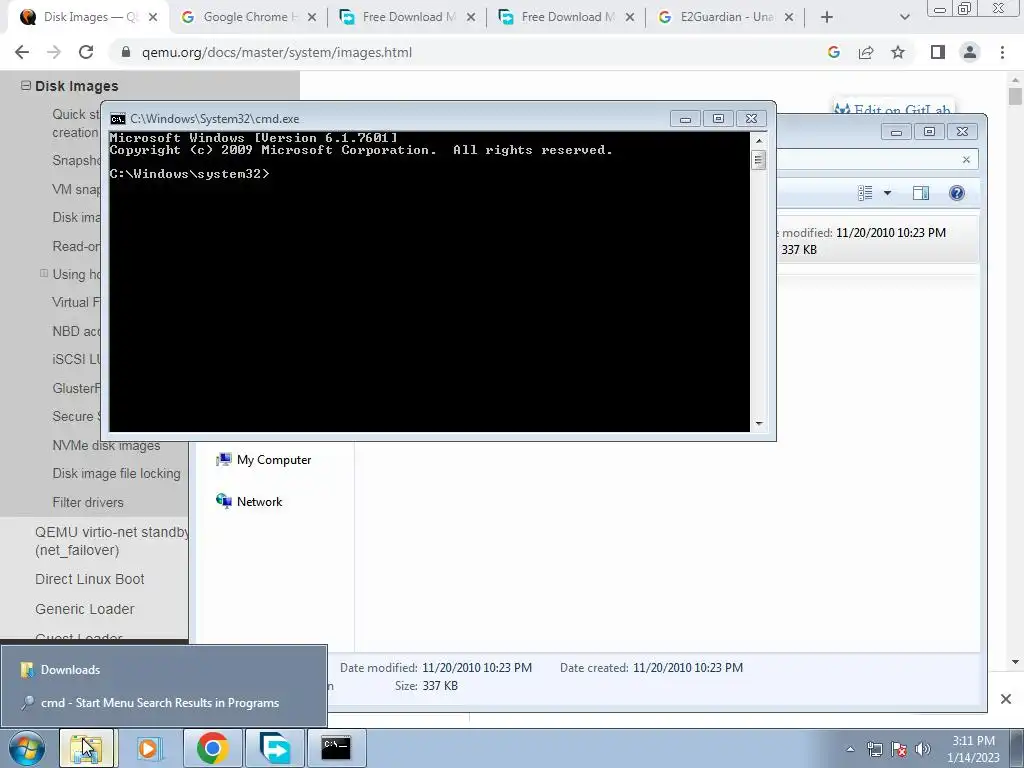The height and width of the screenshot is (768, 1024).
Task: Go forward in Chrome navigation
Action: pos(54,52)
